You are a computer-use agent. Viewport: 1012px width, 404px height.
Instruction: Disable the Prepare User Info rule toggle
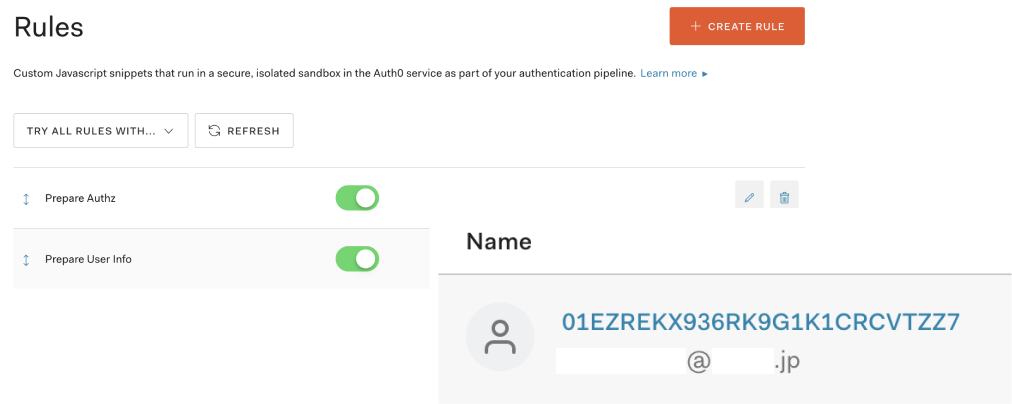point(357,259)
